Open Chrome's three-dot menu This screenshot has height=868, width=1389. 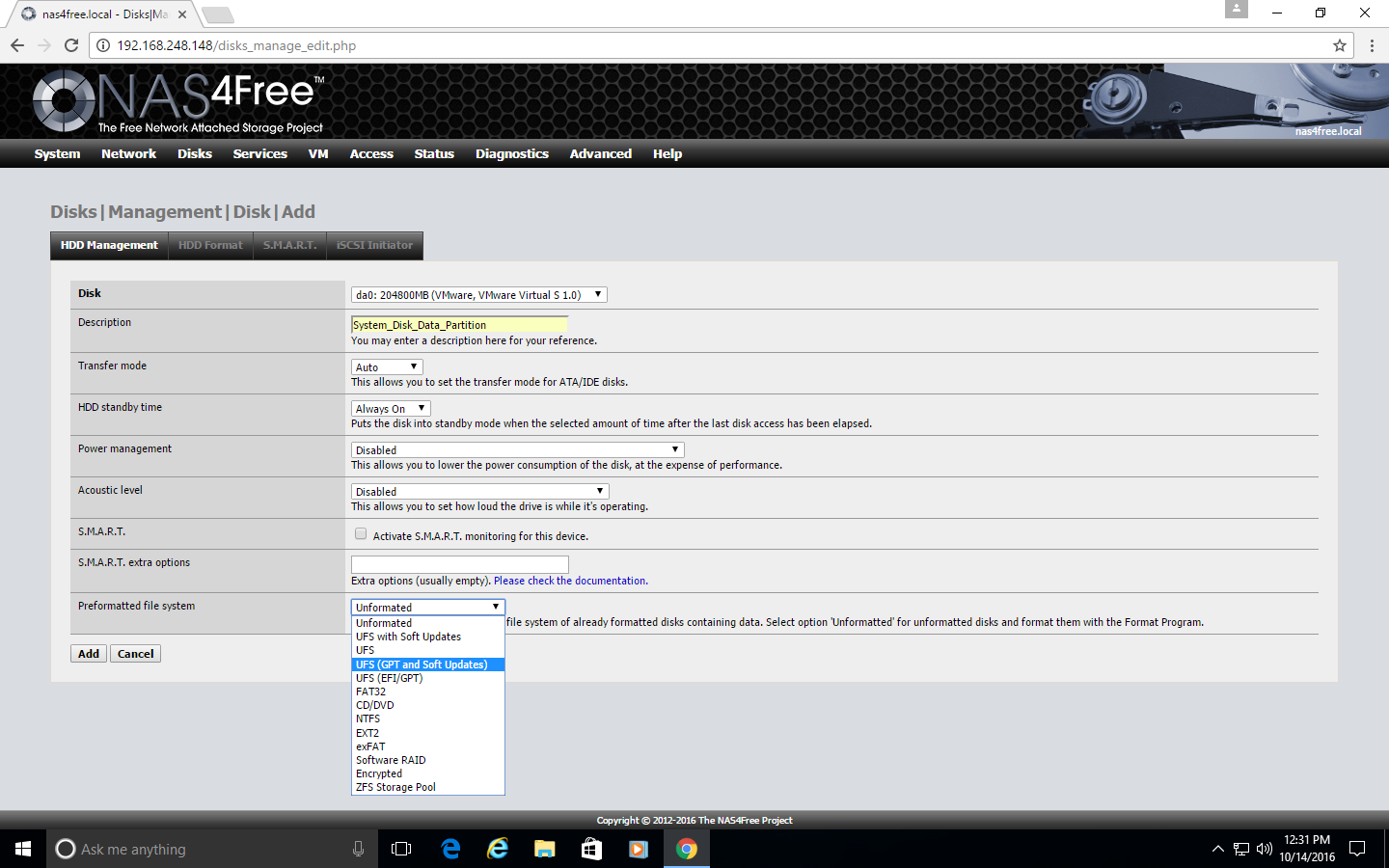(1372, 45)
